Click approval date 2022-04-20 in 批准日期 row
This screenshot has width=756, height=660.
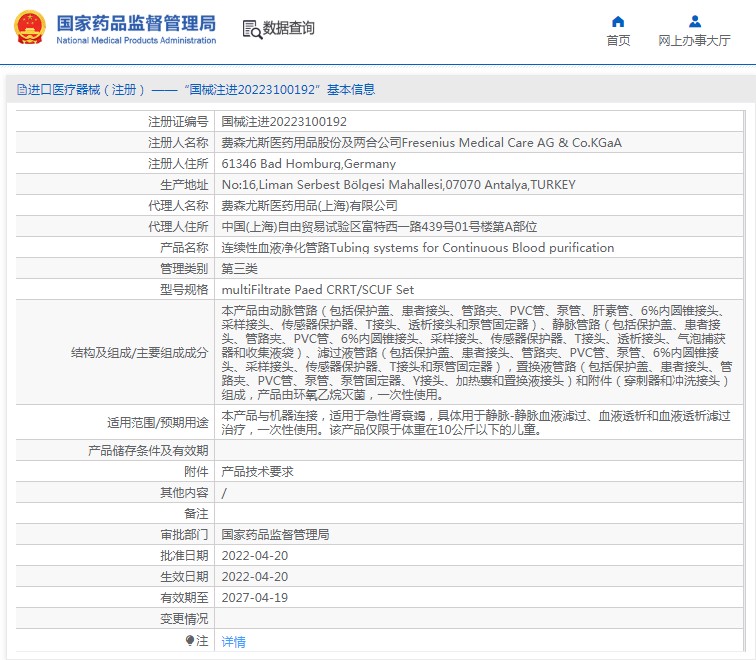(x=255, y=556)
